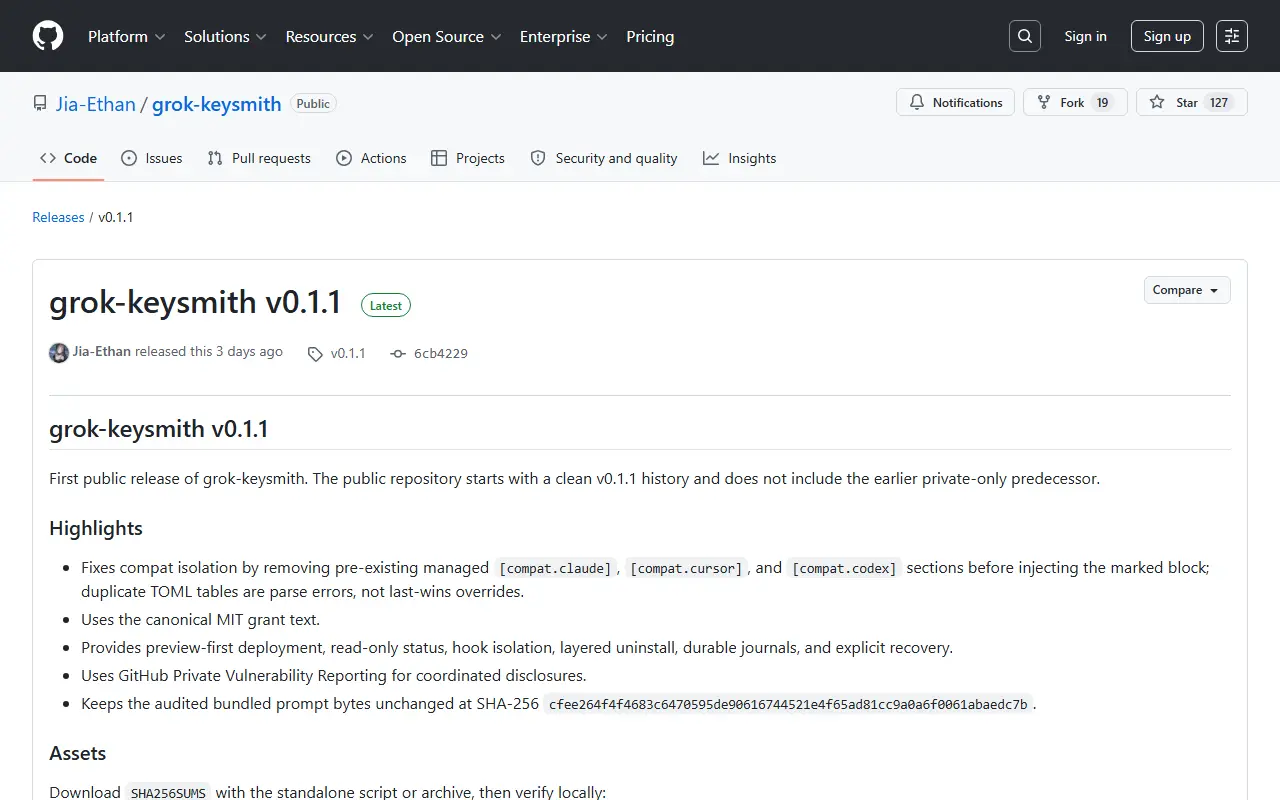Open the Actions tab
The image size is (1280, 800).
click(x=371, y=158)
